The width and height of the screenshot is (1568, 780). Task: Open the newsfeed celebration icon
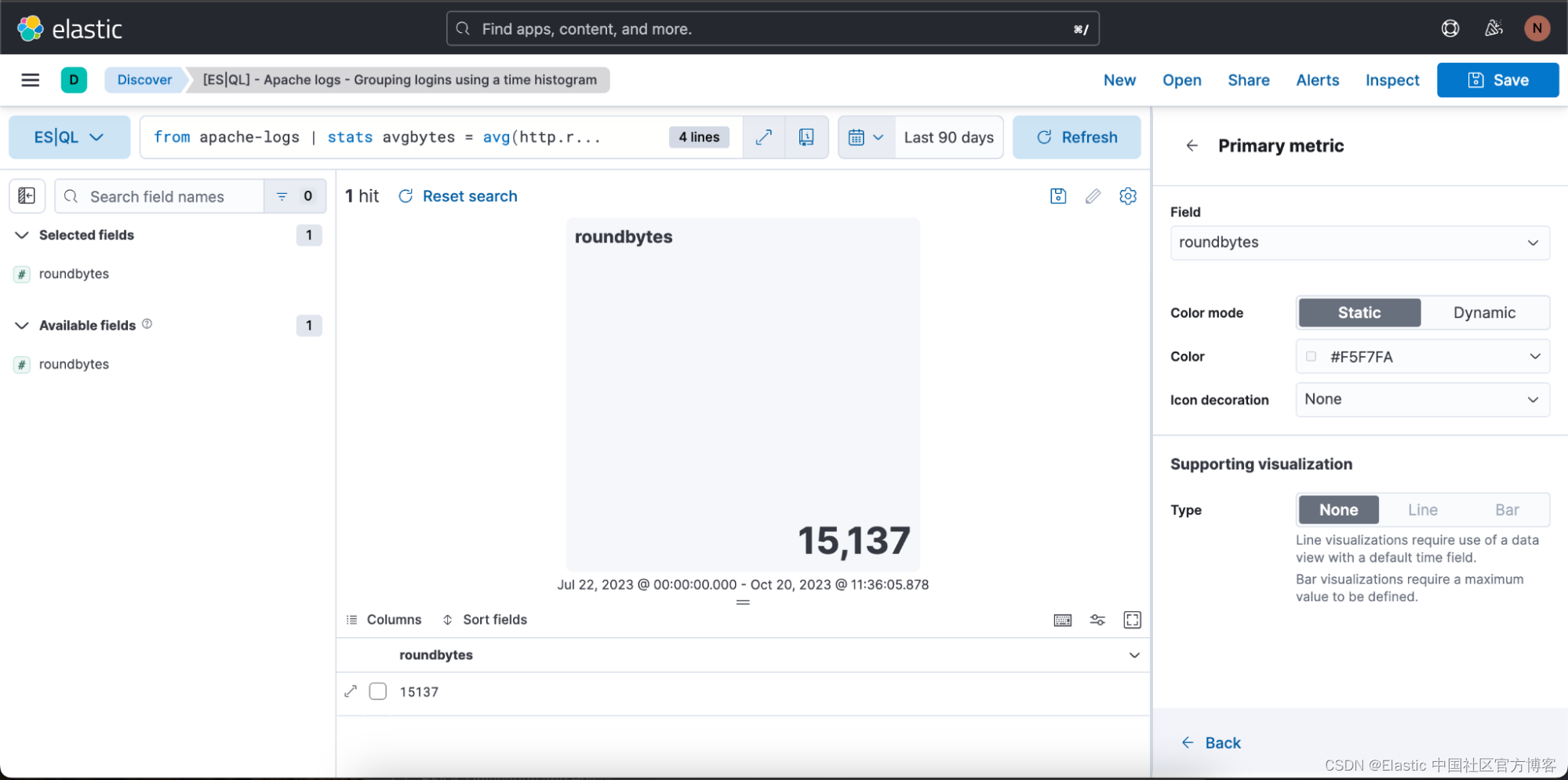[x=1493, y=29]
